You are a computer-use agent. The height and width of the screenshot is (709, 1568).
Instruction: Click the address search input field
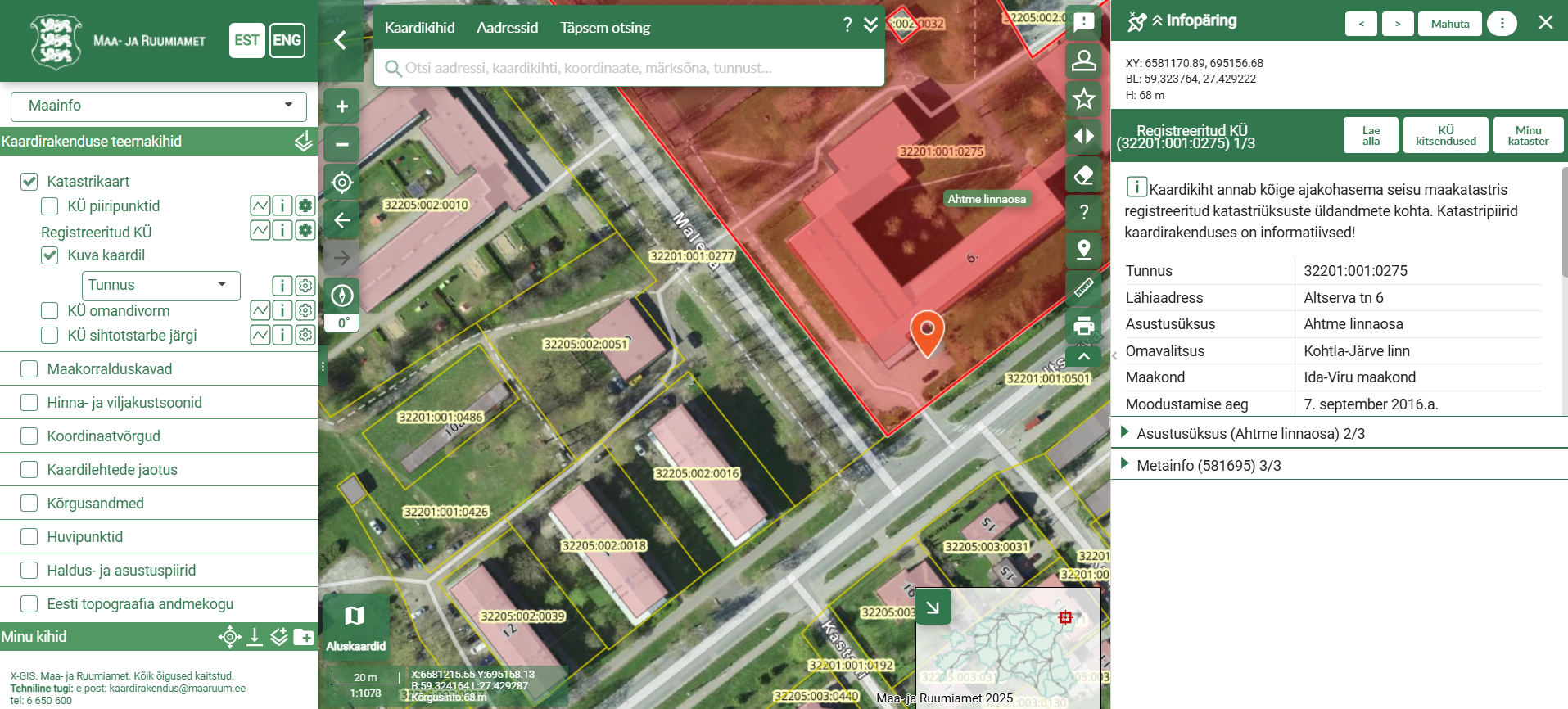tap(630, 68)
